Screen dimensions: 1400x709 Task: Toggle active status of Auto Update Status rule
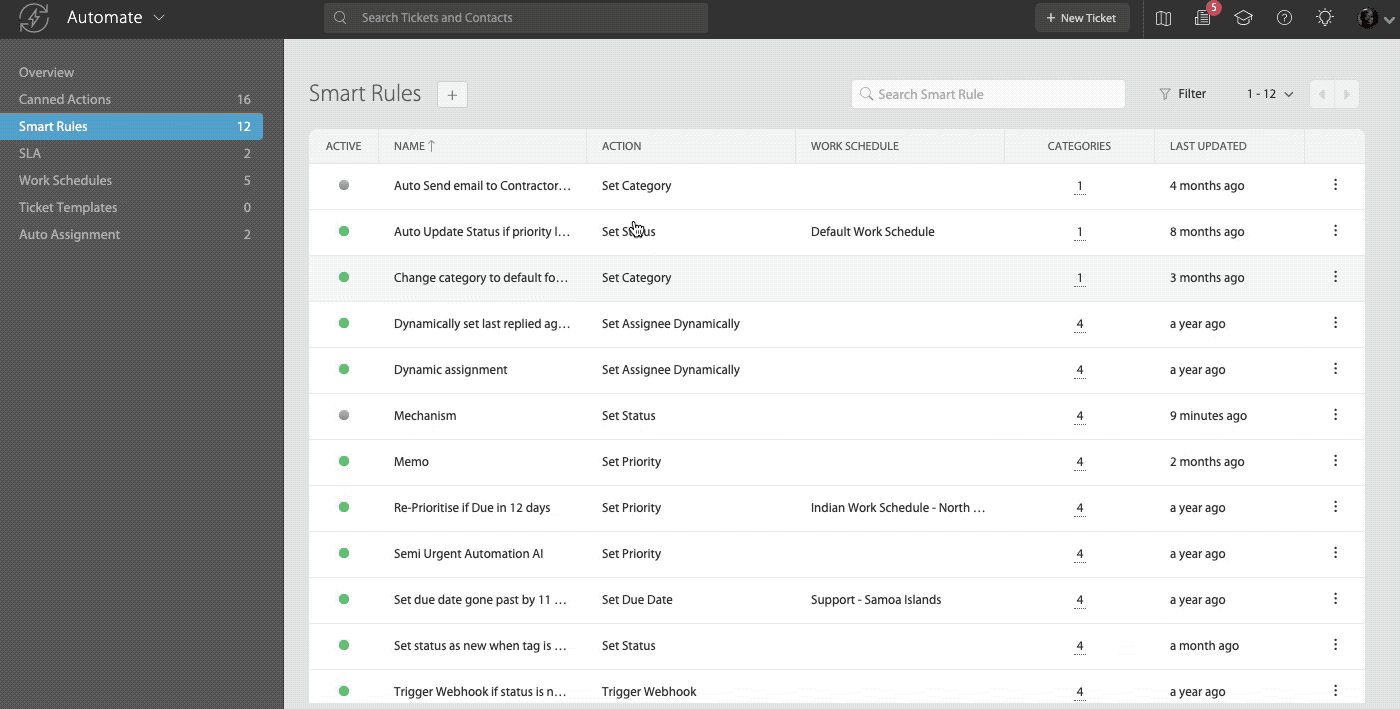coord(344,231)
